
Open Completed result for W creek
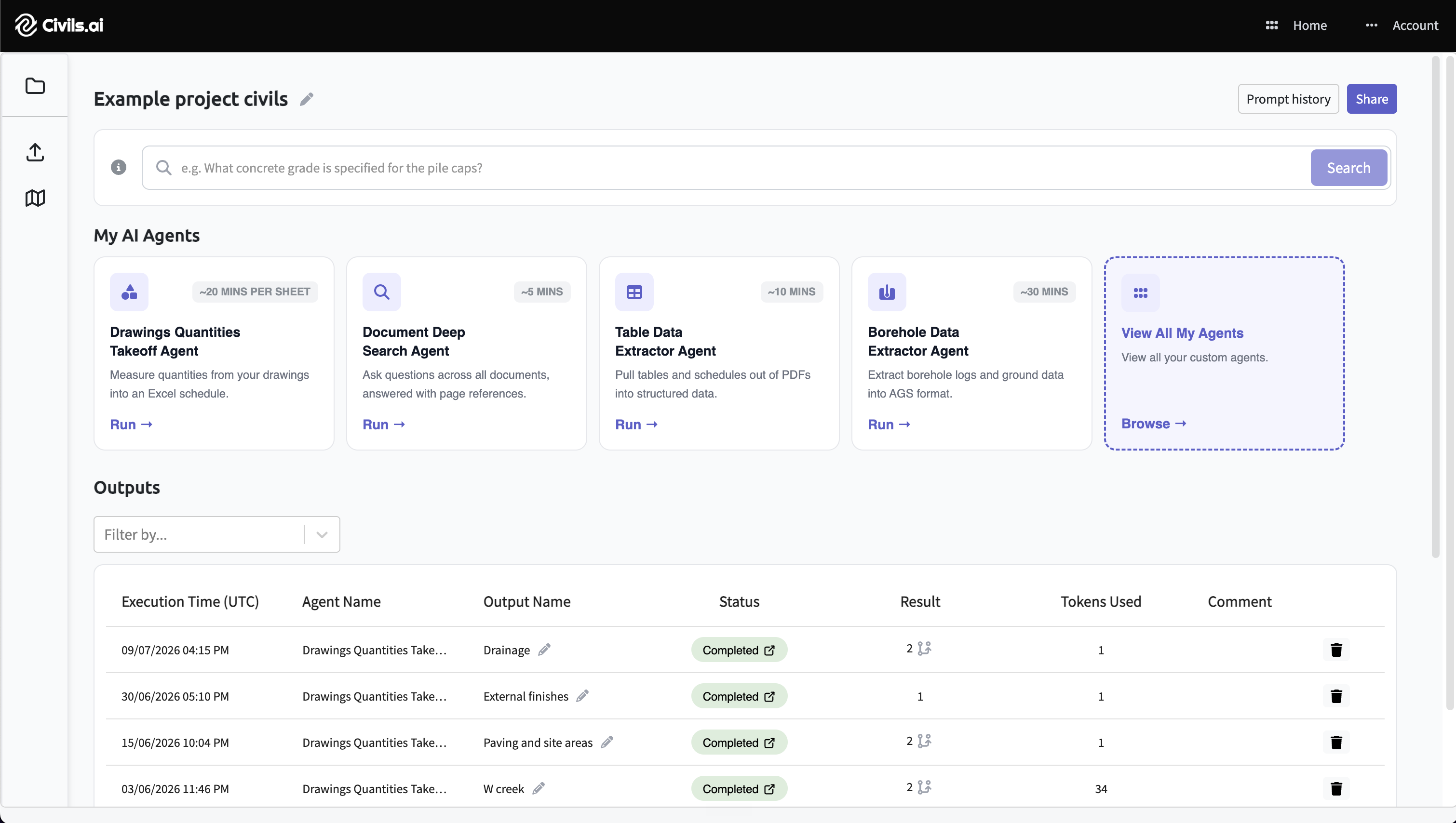[739, 788]
